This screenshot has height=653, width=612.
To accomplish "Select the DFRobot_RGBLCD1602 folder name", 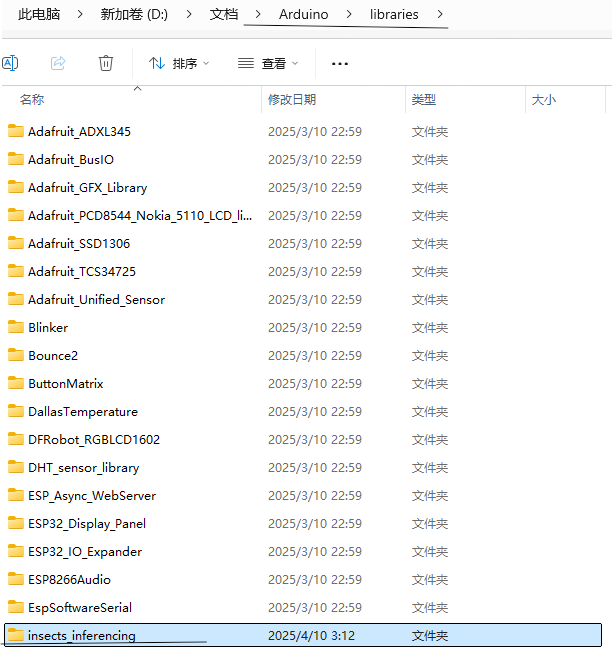I will coord(94,439).
